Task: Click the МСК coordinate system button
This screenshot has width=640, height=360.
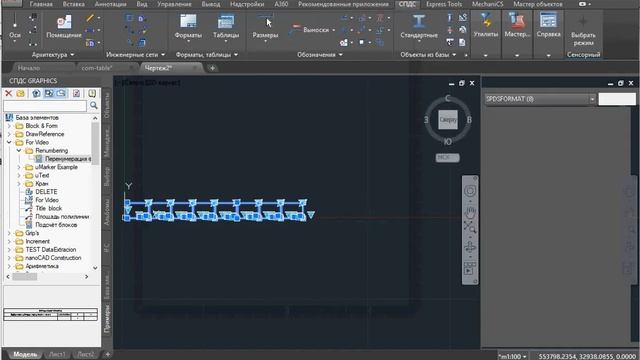Action: [447, 157]
